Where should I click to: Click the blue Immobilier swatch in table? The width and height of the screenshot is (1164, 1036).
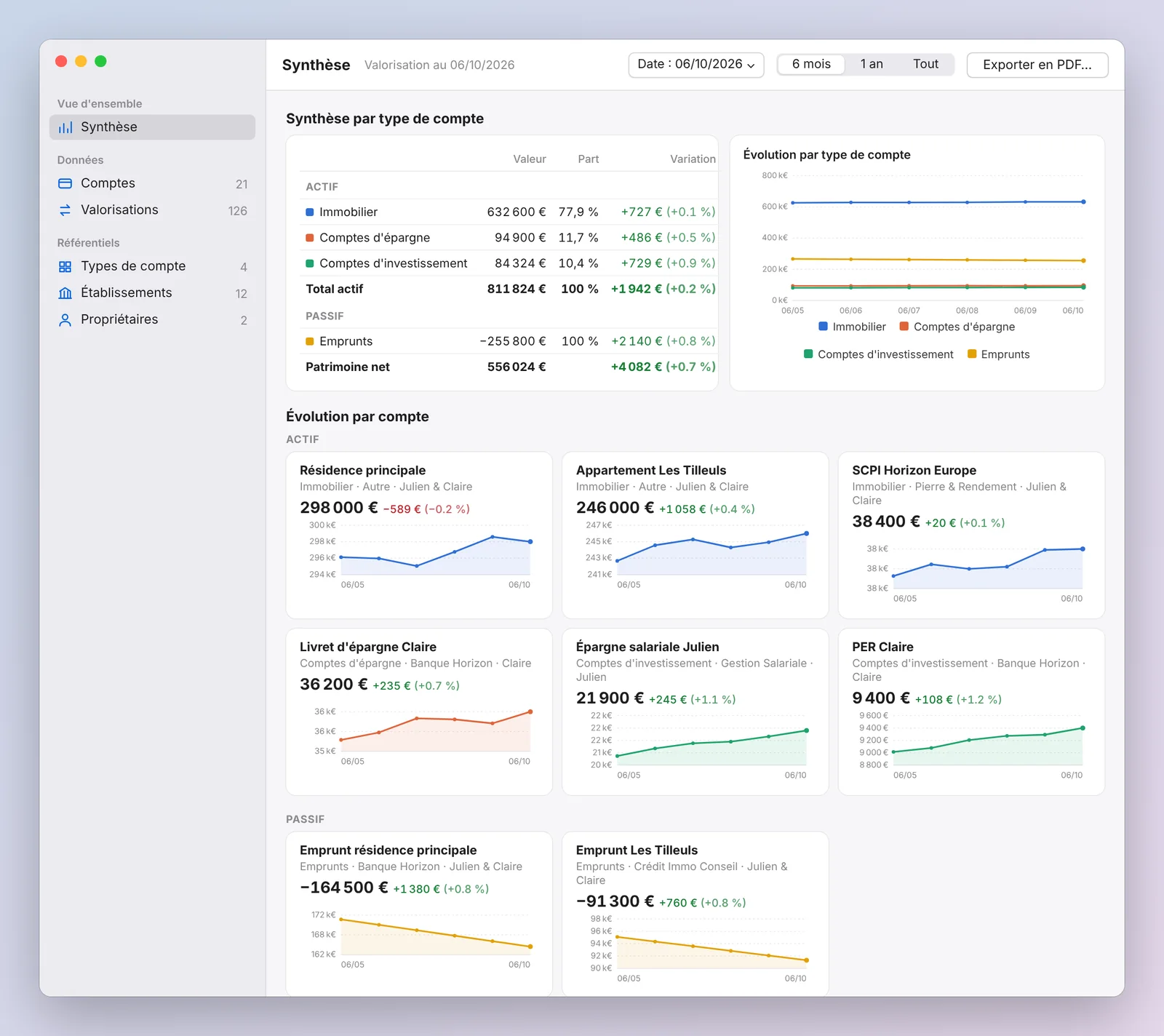[x=310, y=212]
